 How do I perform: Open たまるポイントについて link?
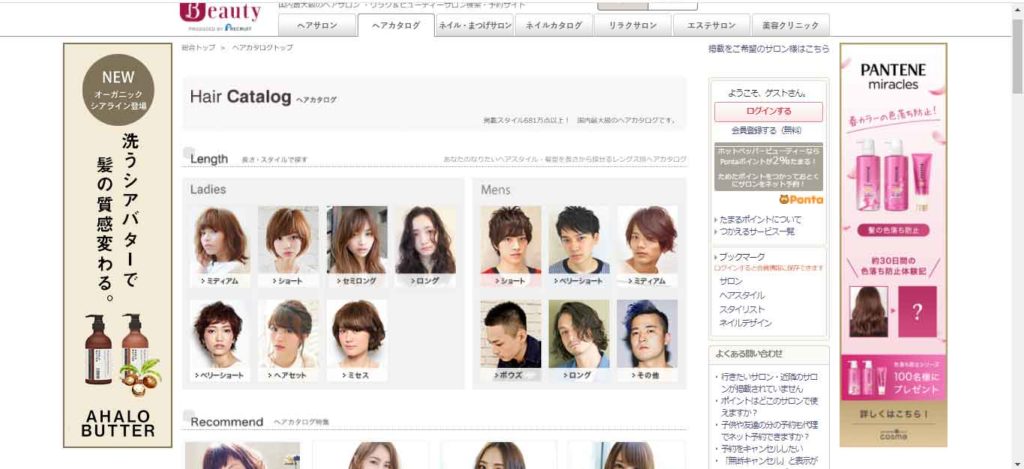[760, 219]
